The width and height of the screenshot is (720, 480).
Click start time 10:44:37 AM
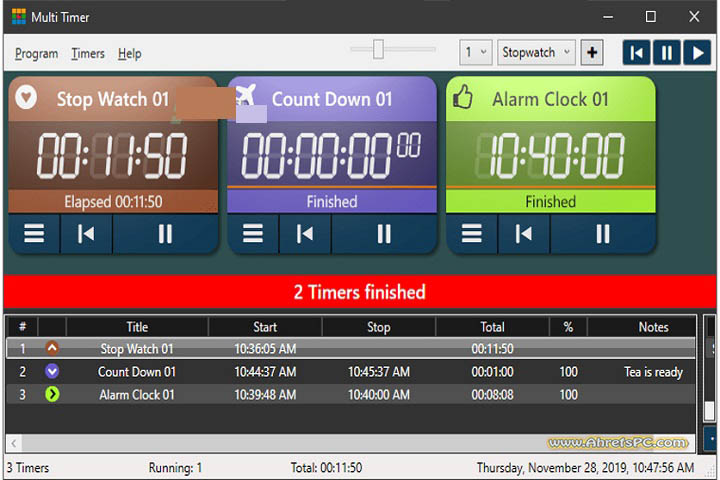[265, 372]
